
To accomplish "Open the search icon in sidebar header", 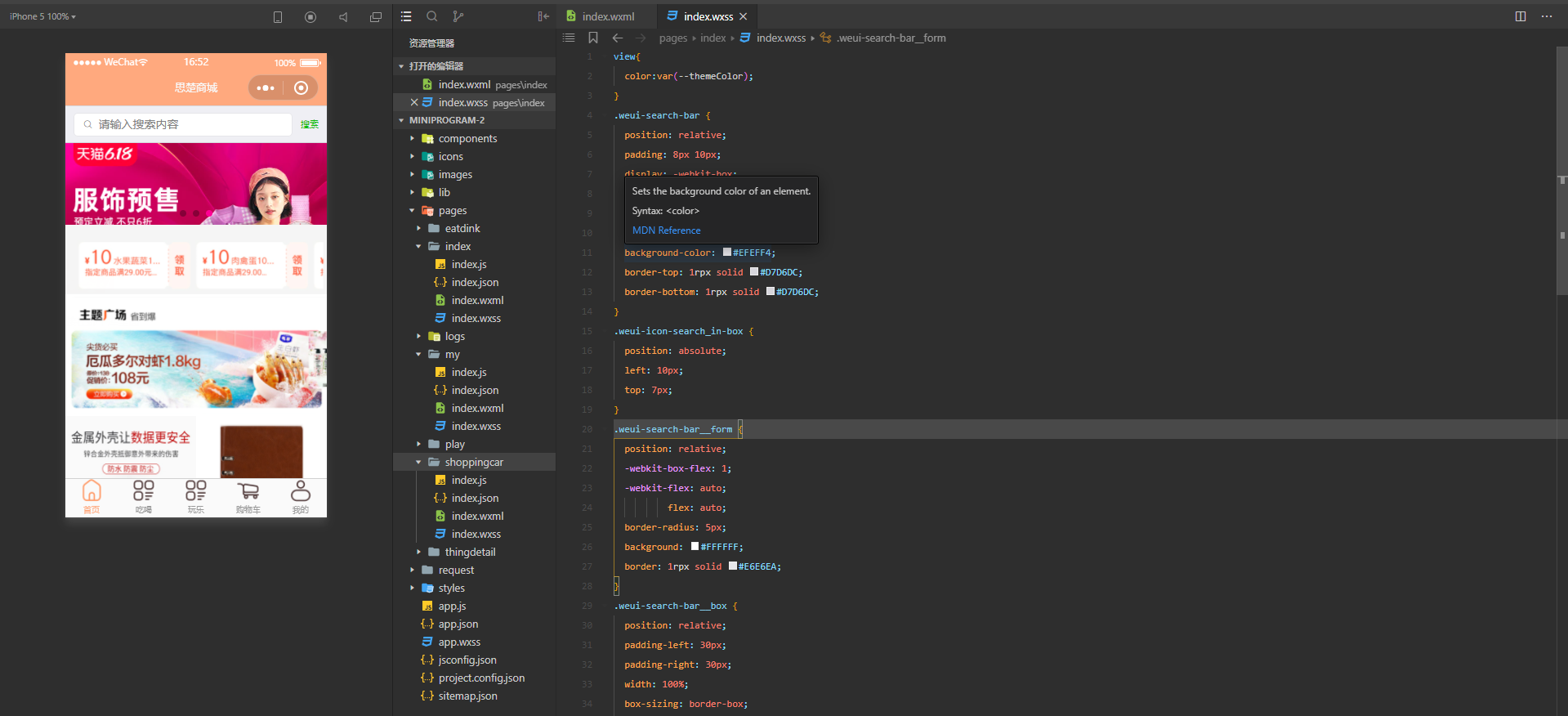I will [x=432, y=16].
